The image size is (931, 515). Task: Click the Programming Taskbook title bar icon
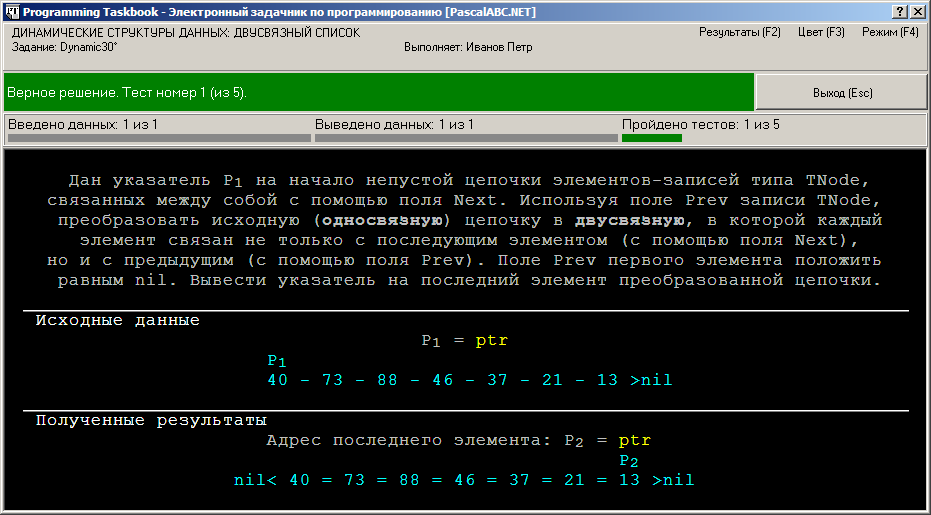click(x=12, y=12)
